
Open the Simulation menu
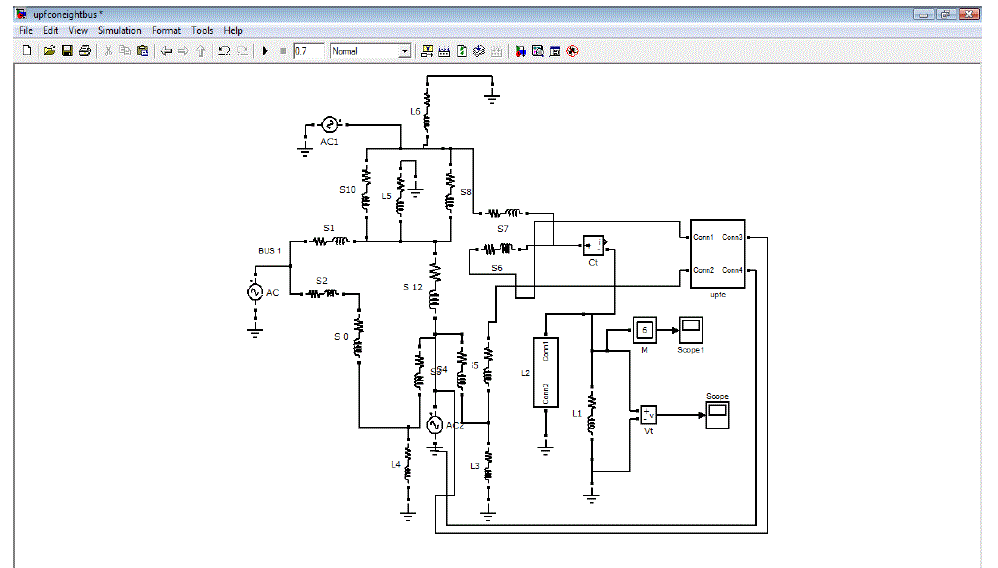pyautogui.click(x=119, y=31)
